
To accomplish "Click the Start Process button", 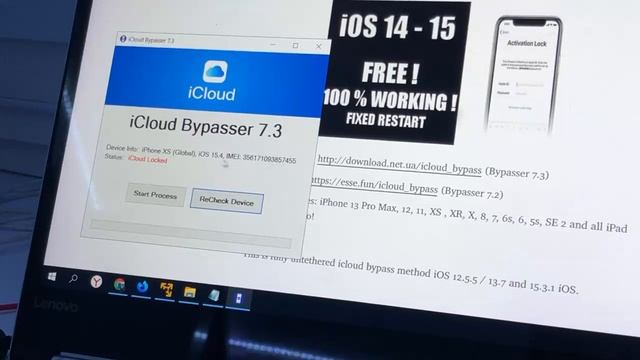I will [x=156, y=195].
